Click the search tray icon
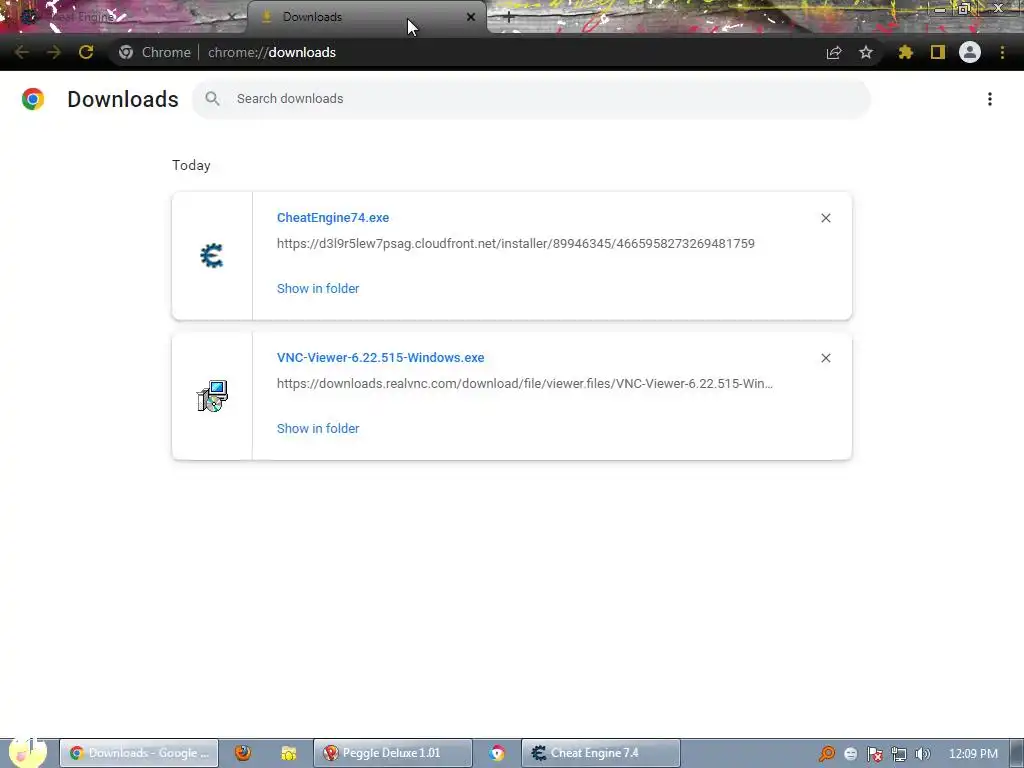The image size is (1024, 768). (827, 754)
